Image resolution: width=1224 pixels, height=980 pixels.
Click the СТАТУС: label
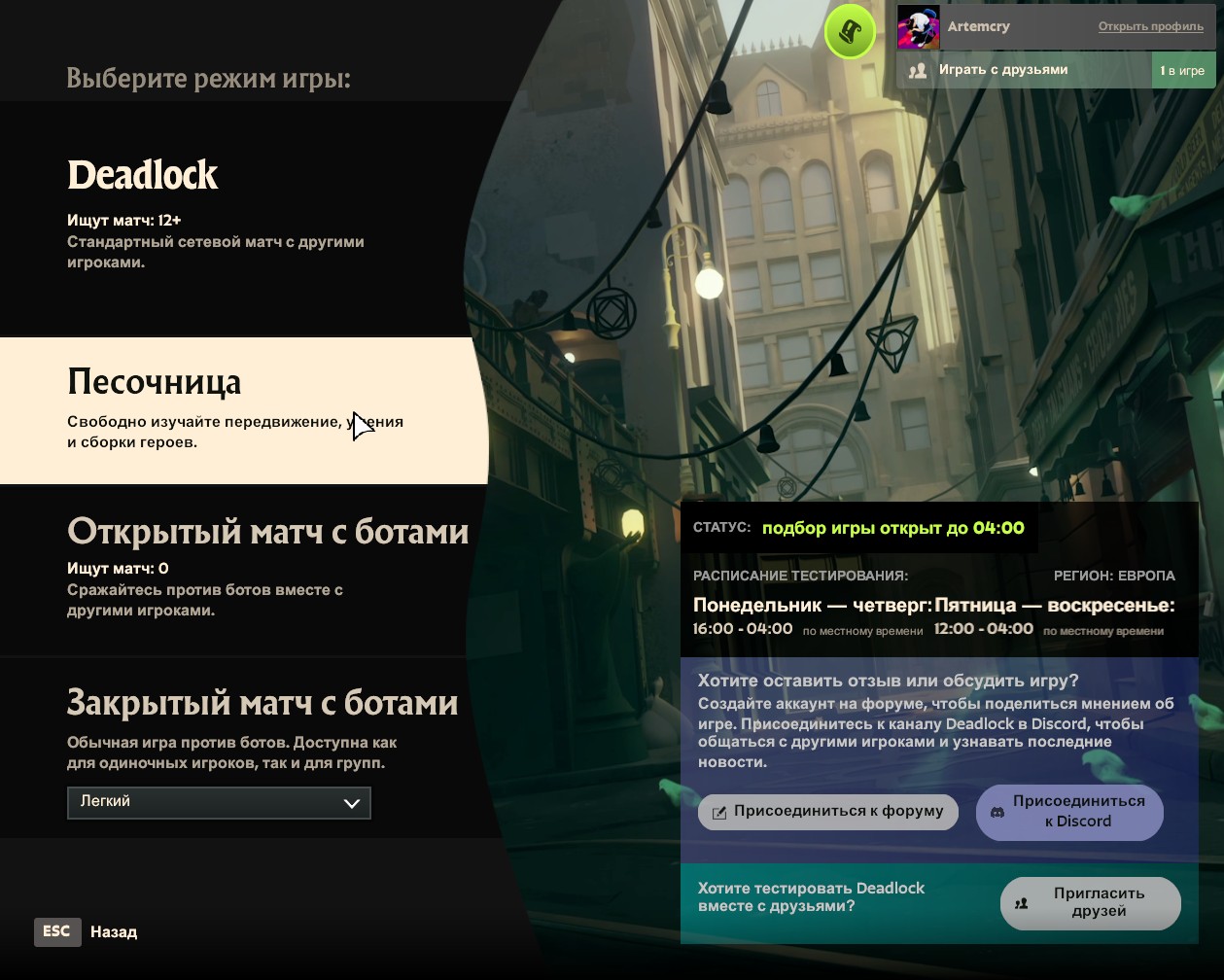[x=722, y=528]
